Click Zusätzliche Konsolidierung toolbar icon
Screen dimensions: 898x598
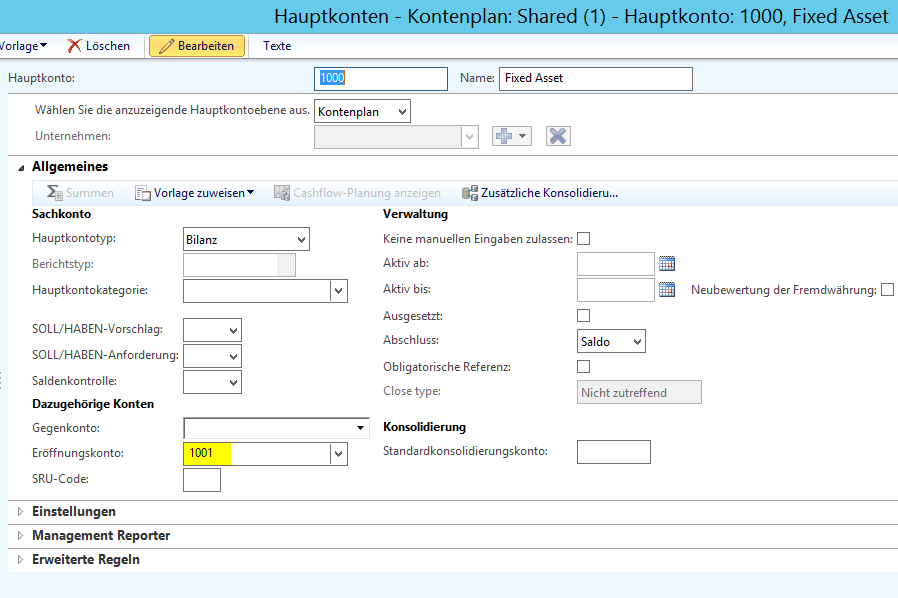(x=539, y=193)
